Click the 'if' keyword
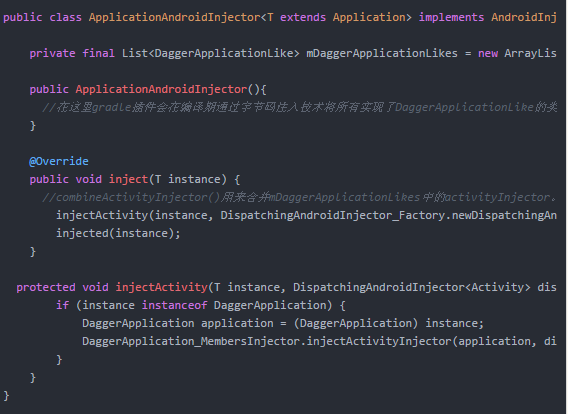The width and height of the screenshot is (568, 414). tap(62, 305)
